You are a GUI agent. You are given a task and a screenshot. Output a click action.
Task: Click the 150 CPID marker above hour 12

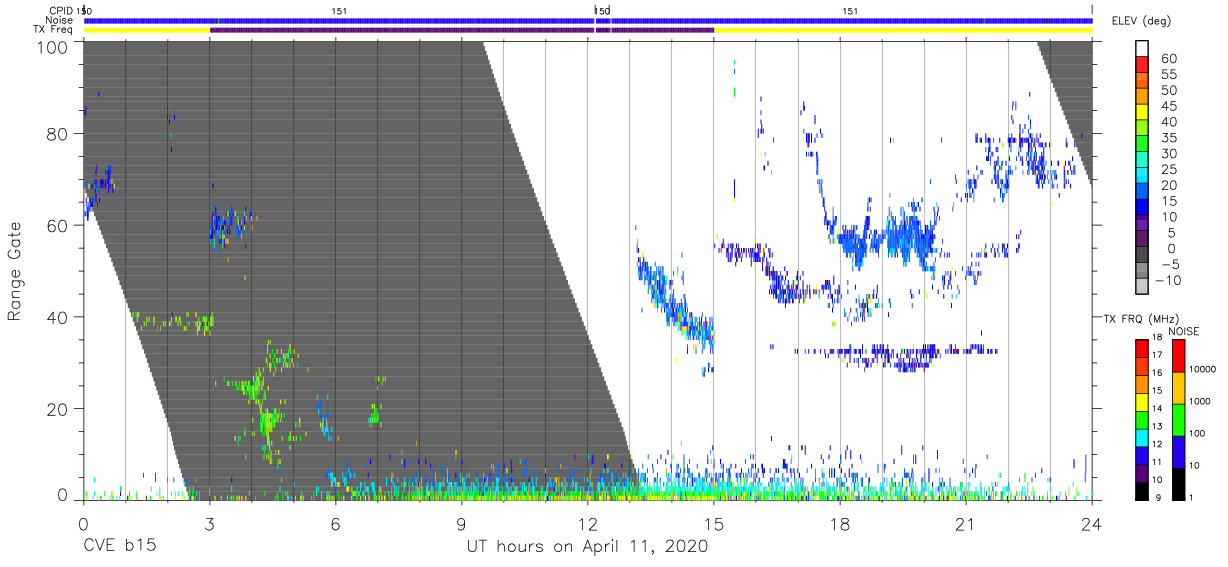tap(602, 10)
